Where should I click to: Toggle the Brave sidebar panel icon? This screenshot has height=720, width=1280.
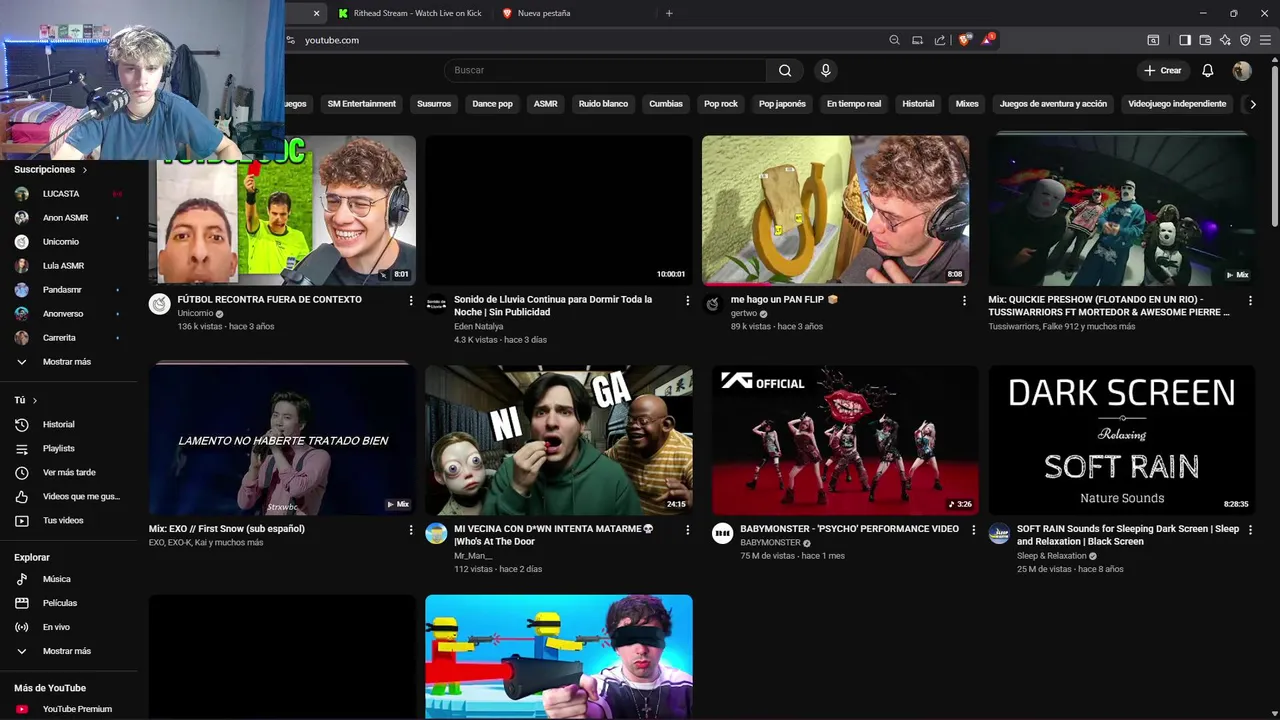[x=1185, y=40]
